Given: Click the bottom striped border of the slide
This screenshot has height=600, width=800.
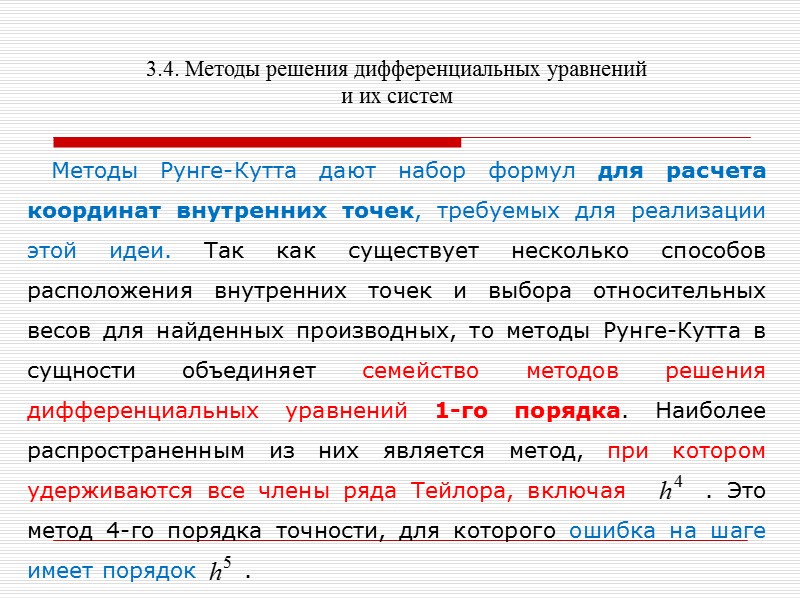Looking at the screenshot, I should coord(400,594).
